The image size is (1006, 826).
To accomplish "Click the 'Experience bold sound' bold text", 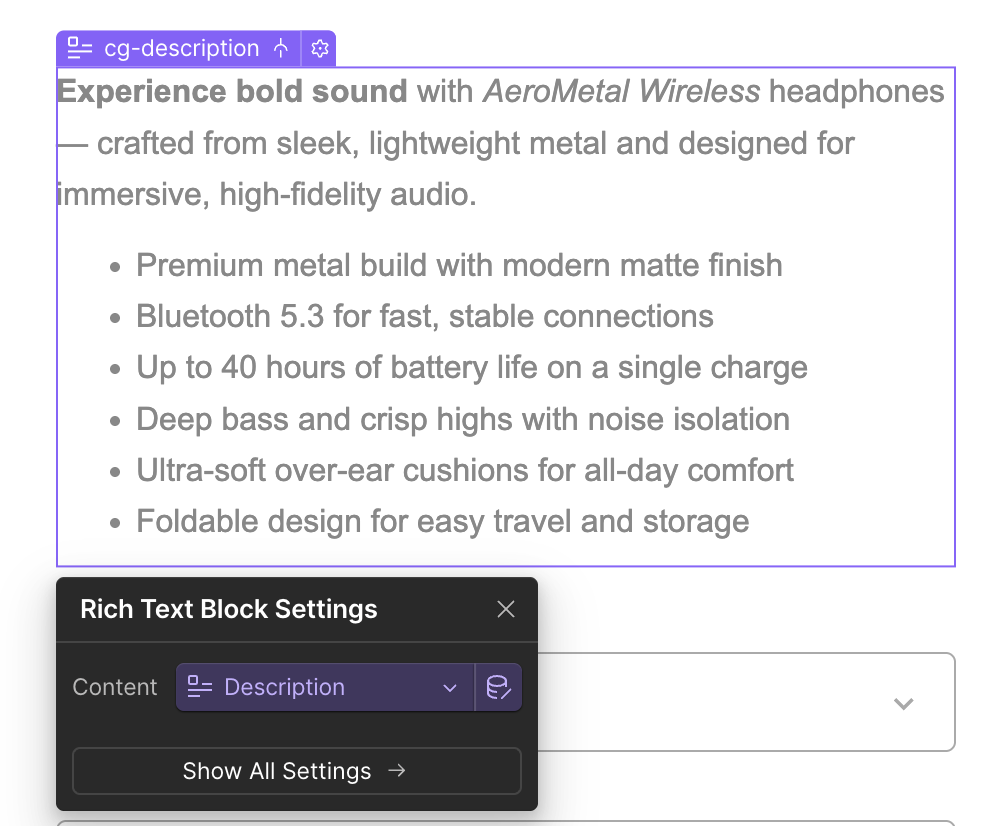I will coord(232,91).
